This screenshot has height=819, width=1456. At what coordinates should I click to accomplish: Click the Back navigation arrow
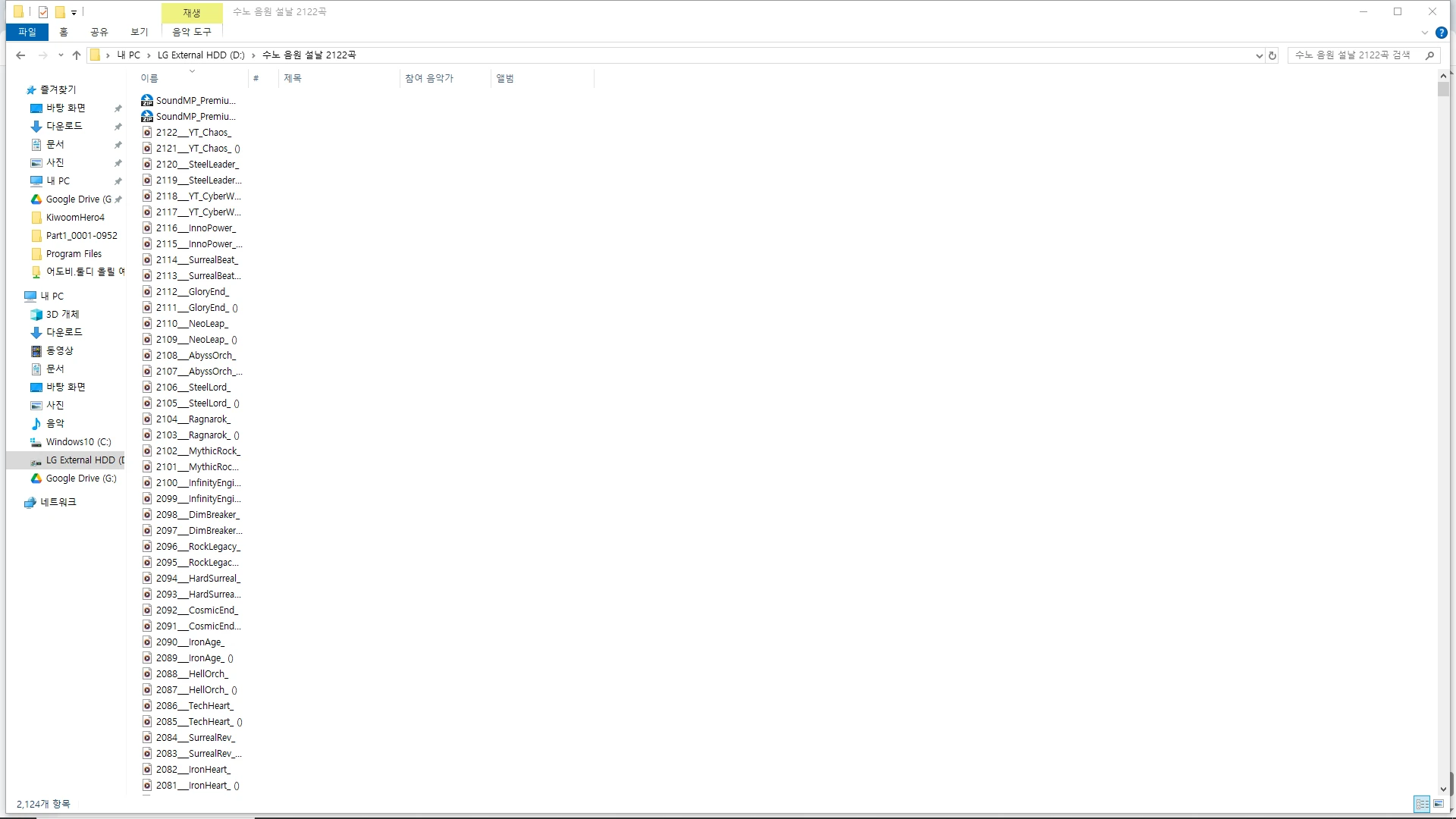[20, 55]
